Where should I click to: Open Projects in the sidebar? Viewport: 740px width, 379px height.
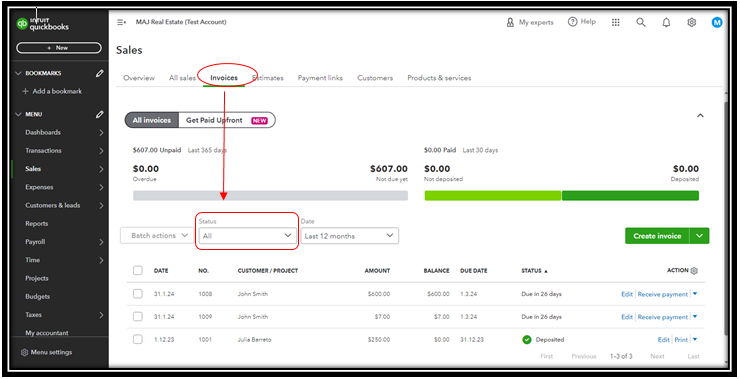[37, 278]
